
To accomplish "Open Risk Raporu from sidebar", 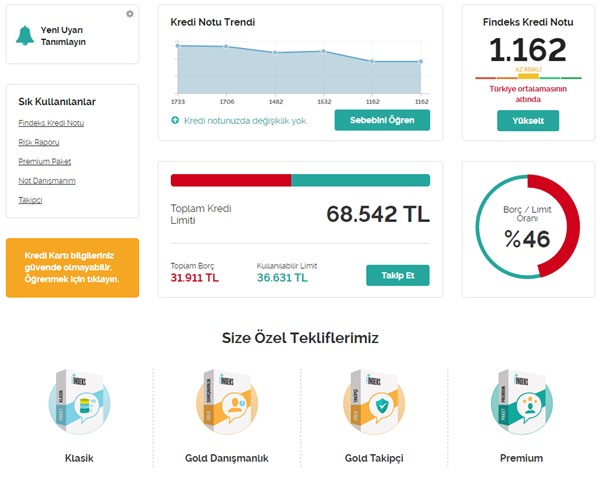I will (x=39, y=142).
